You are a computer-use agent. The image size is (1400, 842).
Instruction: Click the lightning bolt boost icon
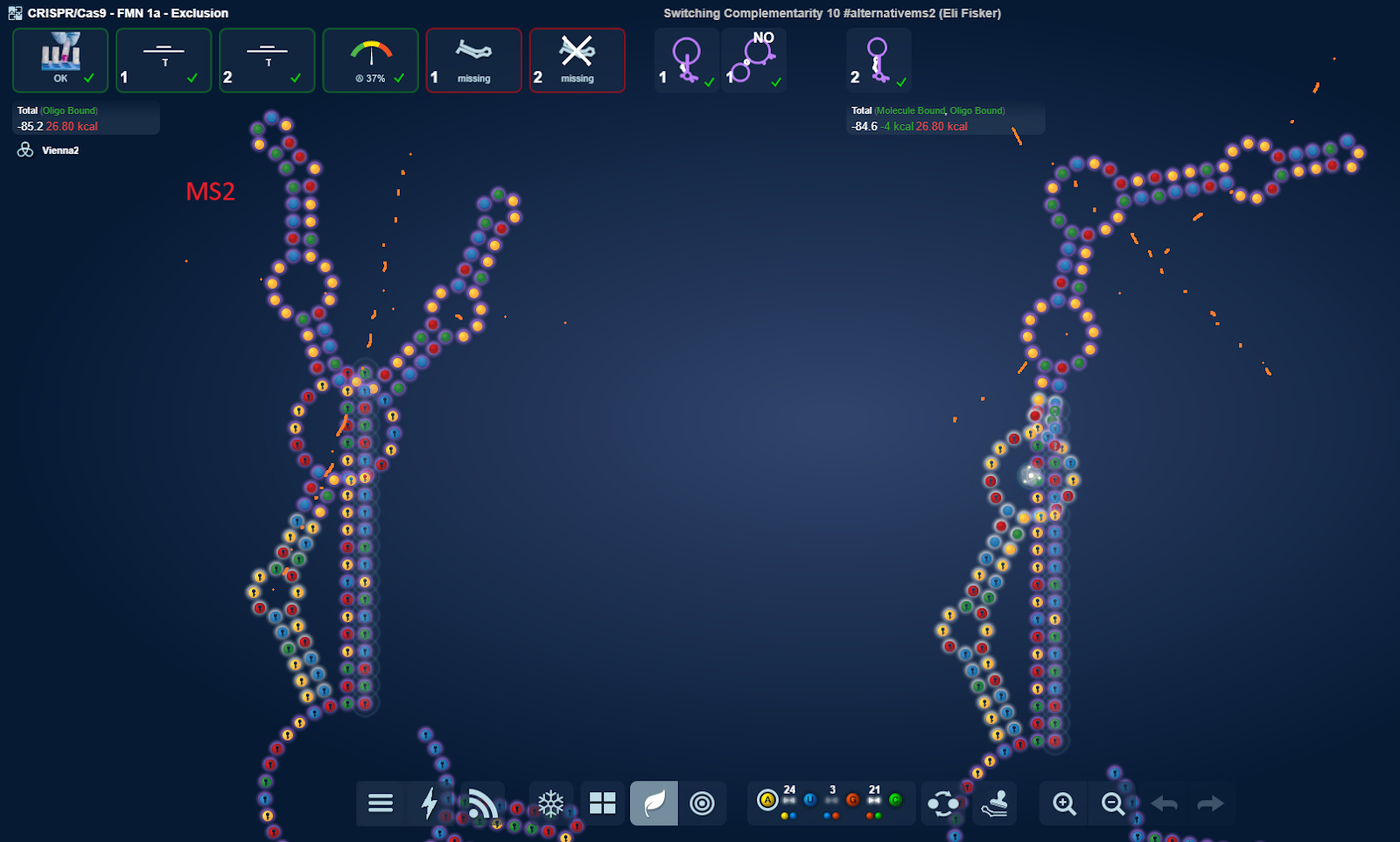[429, 803]
